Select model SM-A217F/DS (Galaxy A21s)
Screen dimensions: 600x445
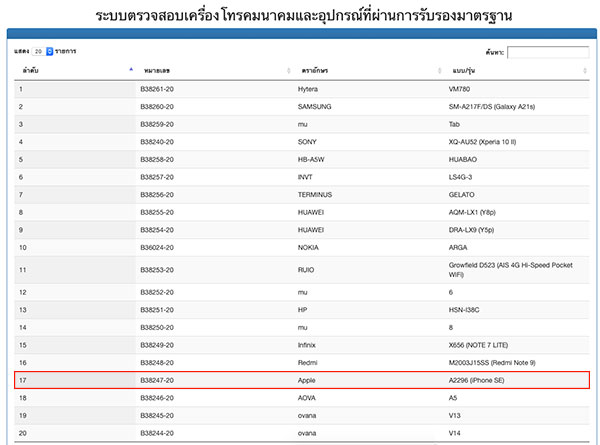[492, 107]
